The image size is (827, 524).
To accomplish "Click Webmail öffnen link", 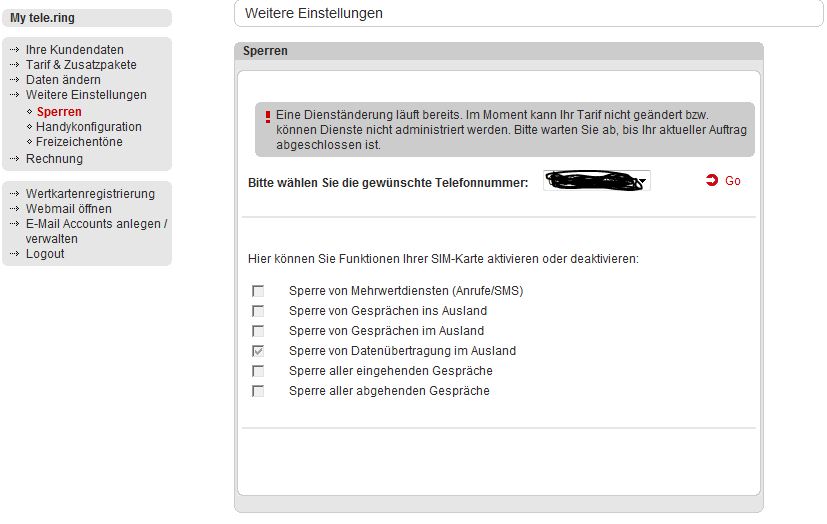I will pyautogui.click(x=68, y=209).
